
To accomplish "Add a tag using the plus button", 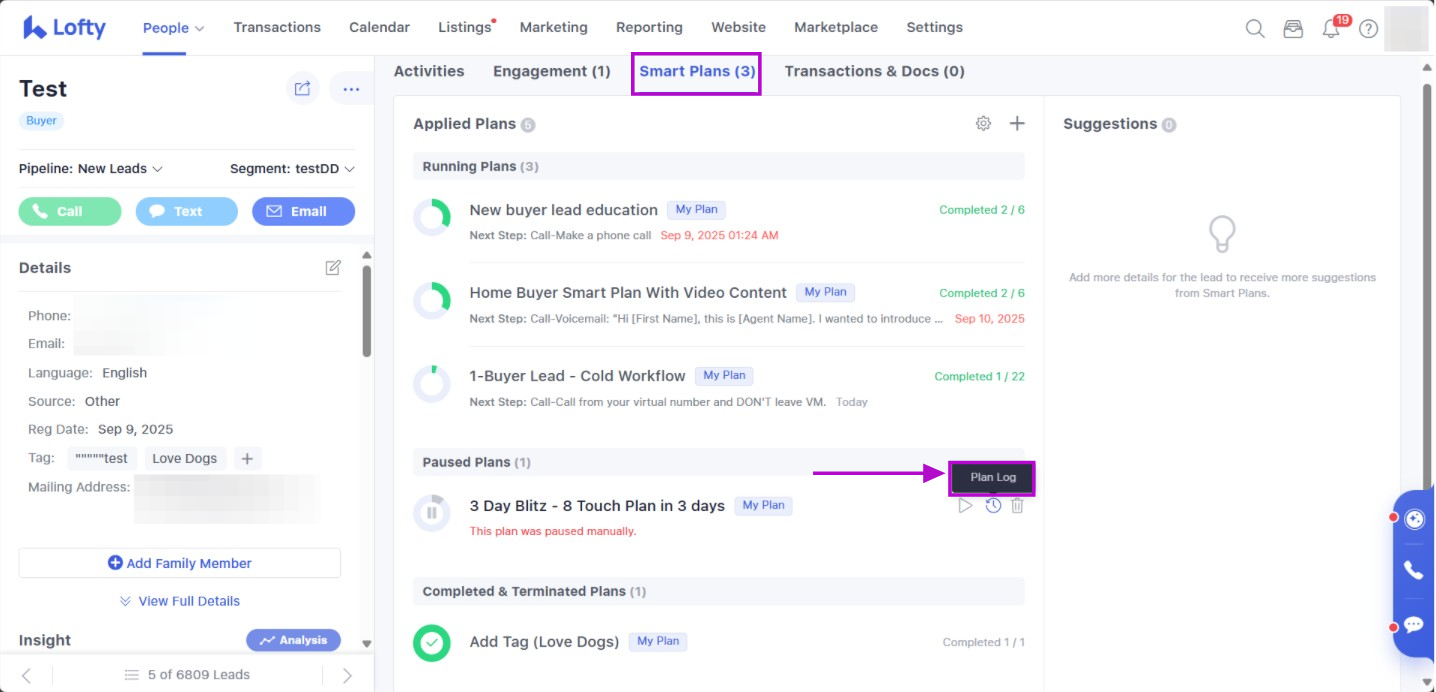I will coord(247,458).
